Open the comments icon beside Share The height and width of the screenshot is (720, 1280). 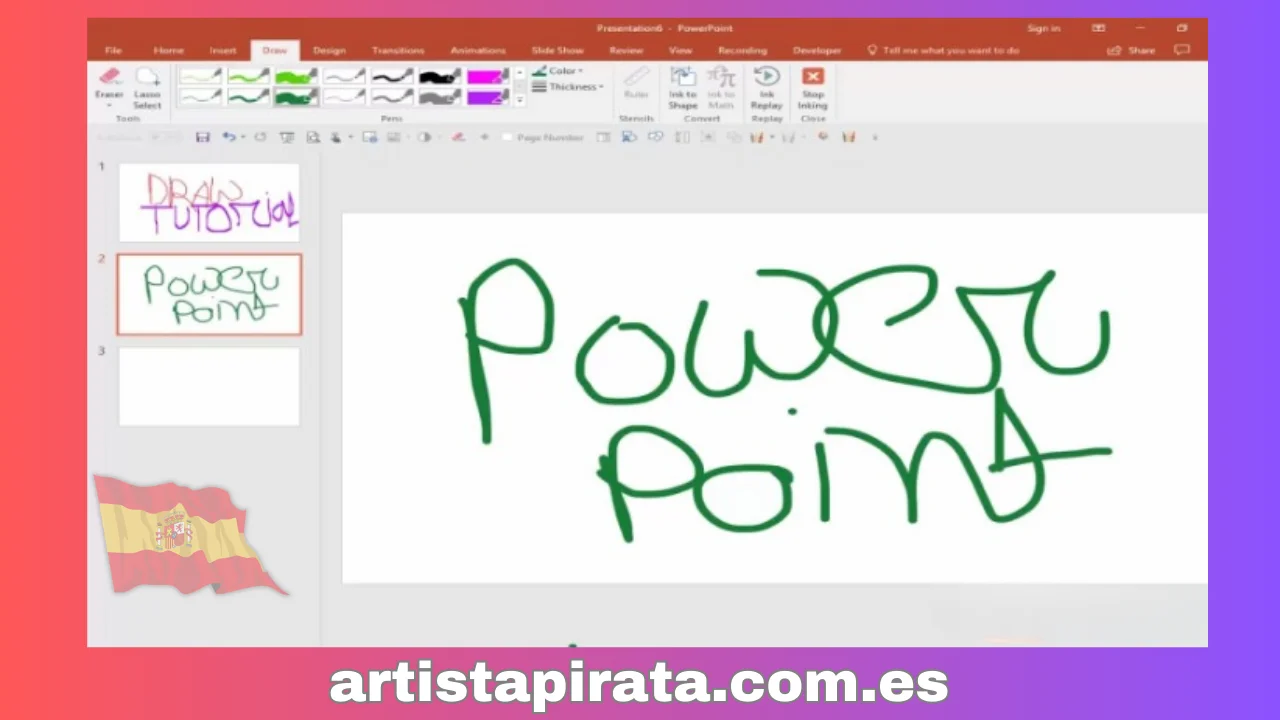pos(1182,50)
